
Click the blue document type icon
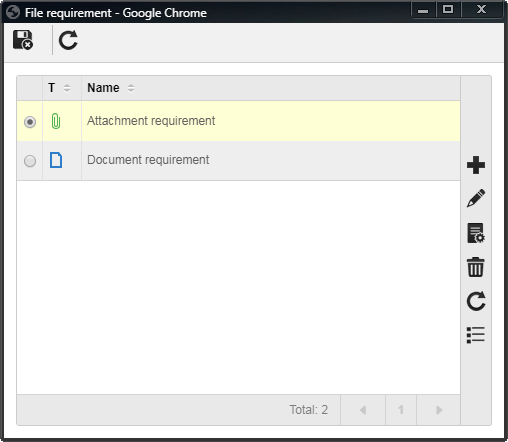(x=56, y=160)
